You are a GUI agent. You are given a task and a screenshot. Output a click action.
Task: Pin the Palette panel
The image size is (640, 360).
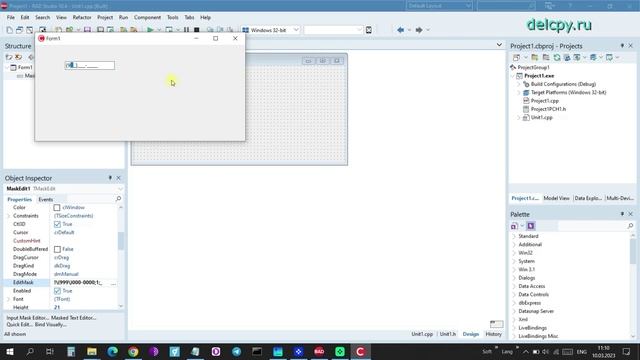click(622, 214)
